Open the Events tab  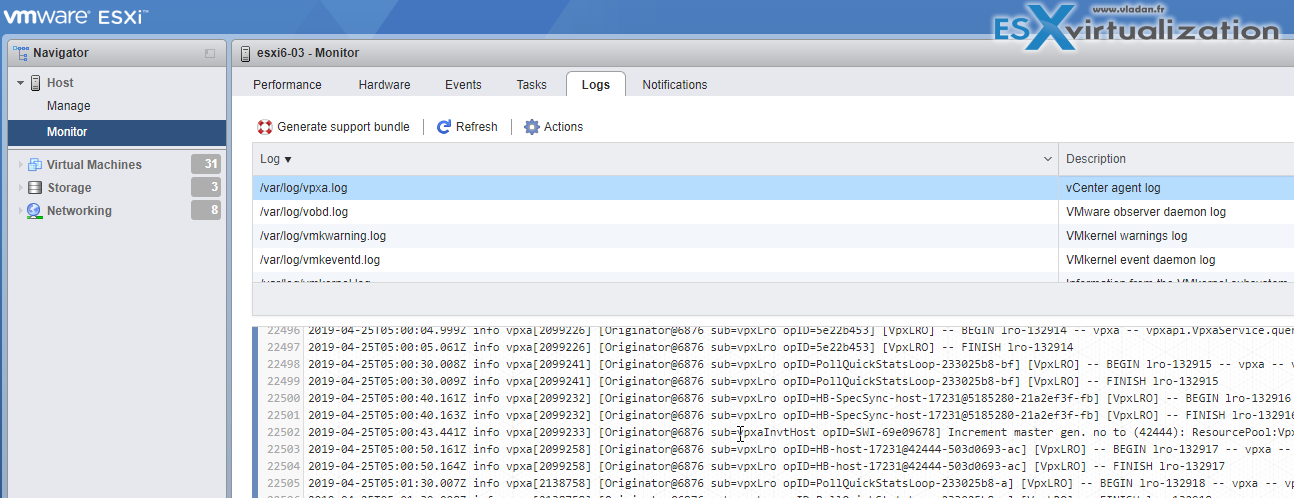pos(463,85)
